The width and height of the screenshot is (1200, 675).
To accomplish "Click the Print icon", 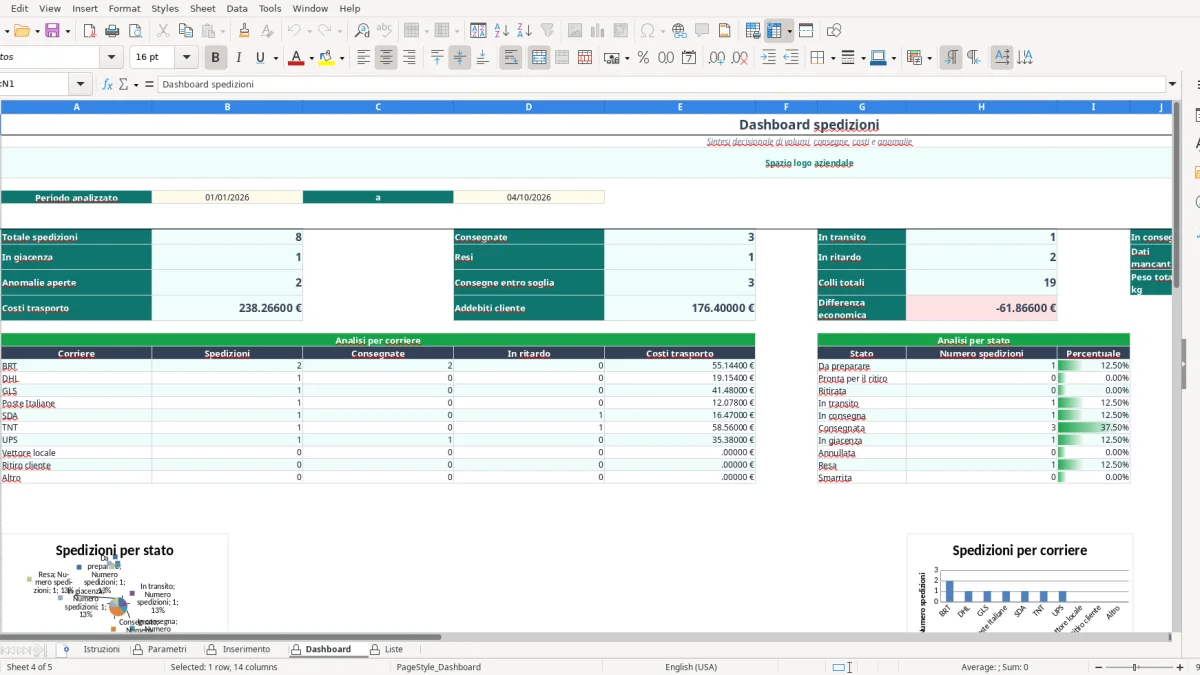I will 113,31.
